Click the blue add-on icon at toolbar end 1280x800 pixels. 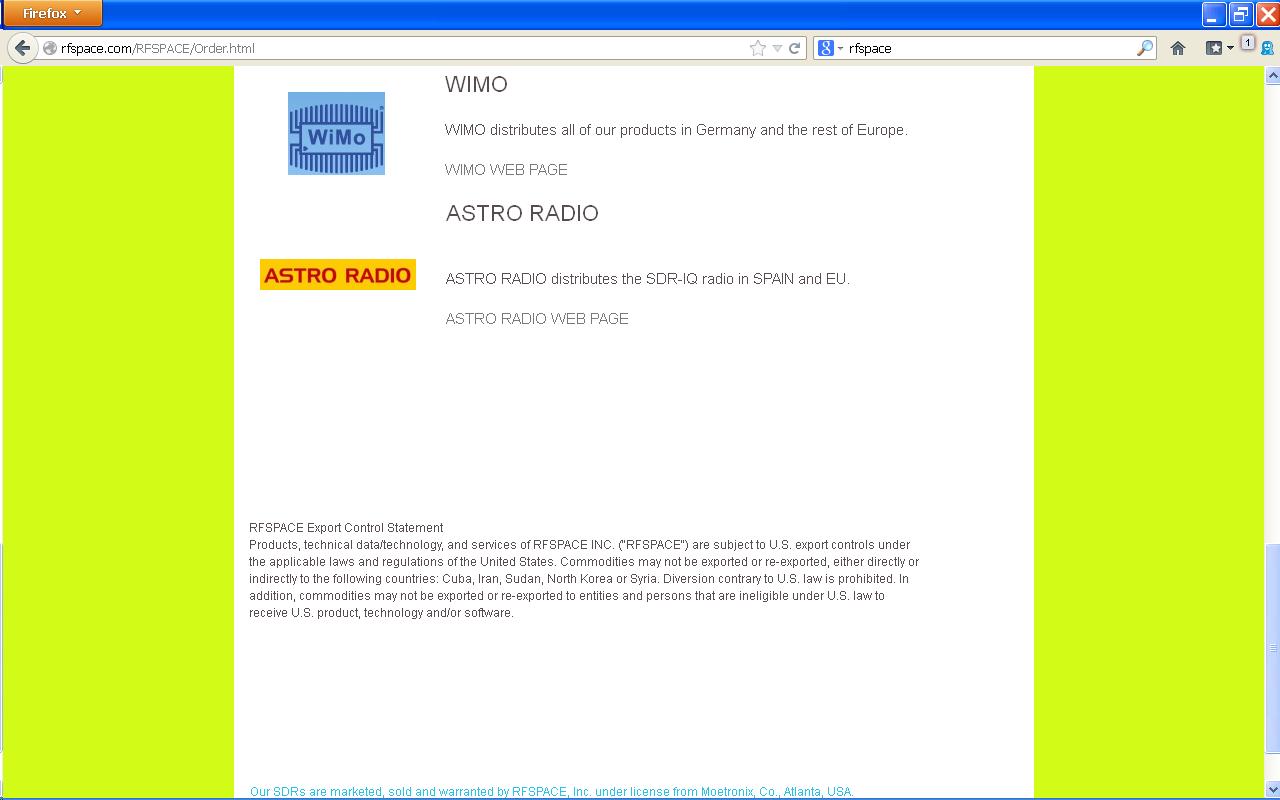tap(1267, 48)
